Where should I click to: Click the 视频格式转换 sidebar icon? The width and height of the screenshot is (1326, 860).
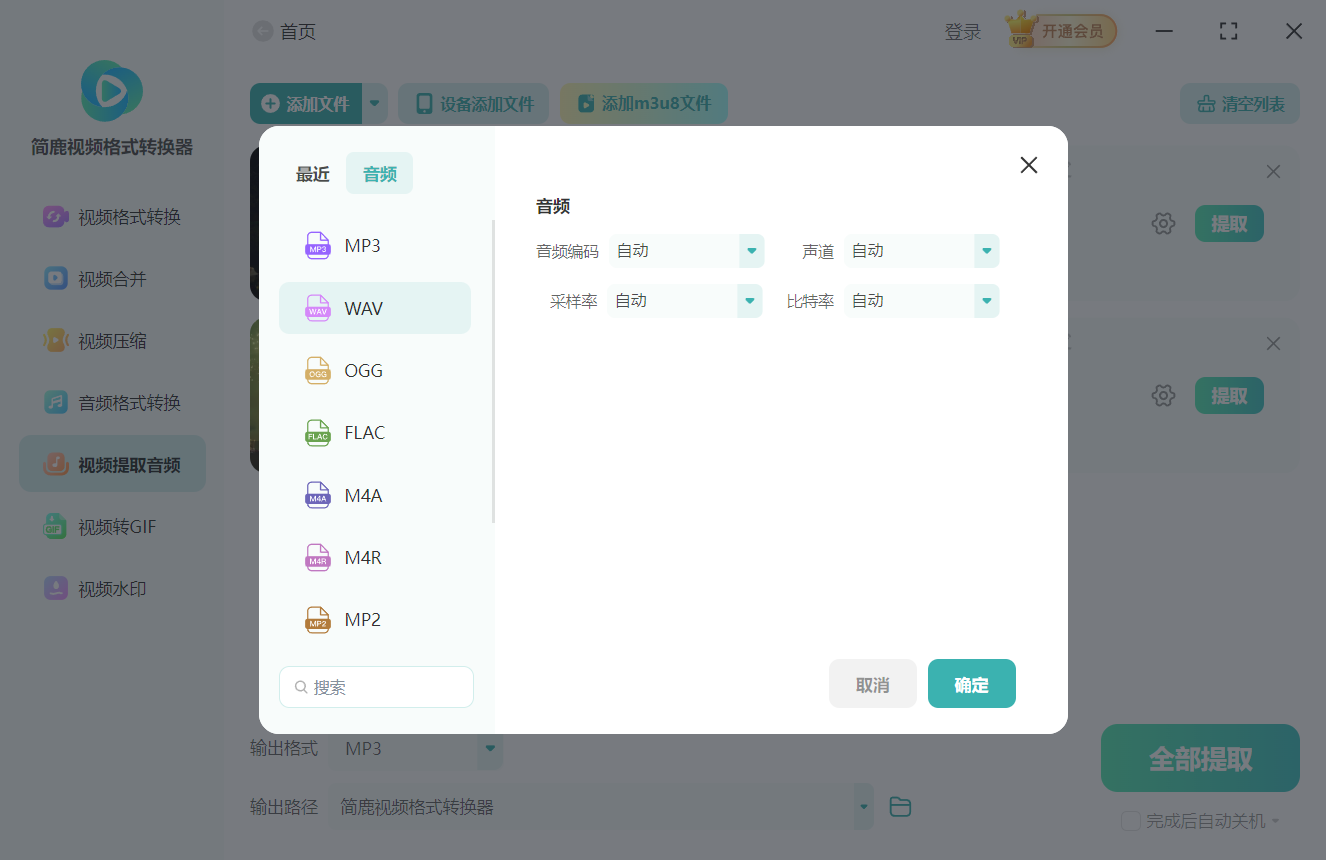pyautogui.click(x=56, y=217)
